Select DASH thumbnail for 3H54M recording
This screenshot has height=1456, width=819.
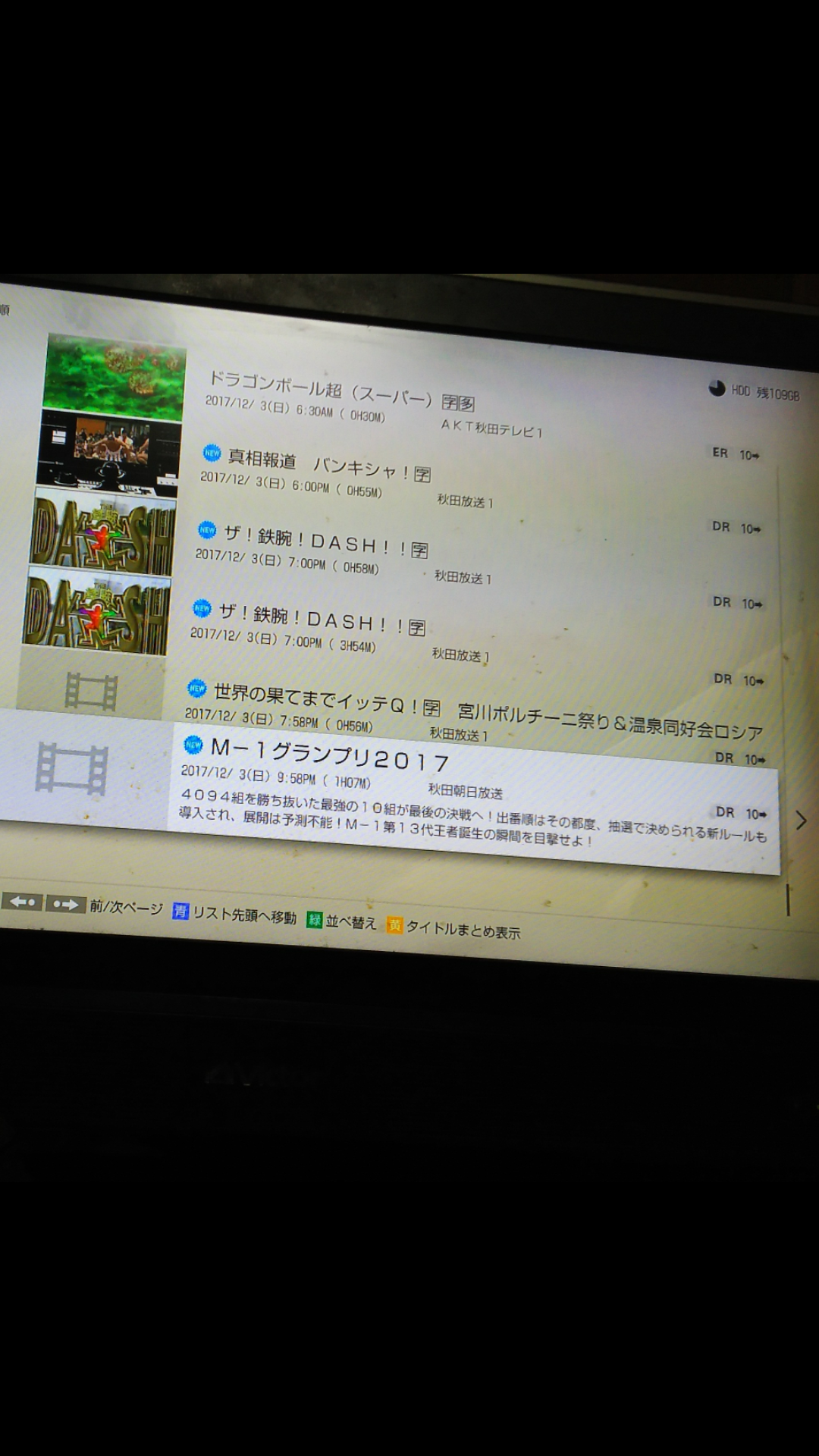click(x=97, y=610)
